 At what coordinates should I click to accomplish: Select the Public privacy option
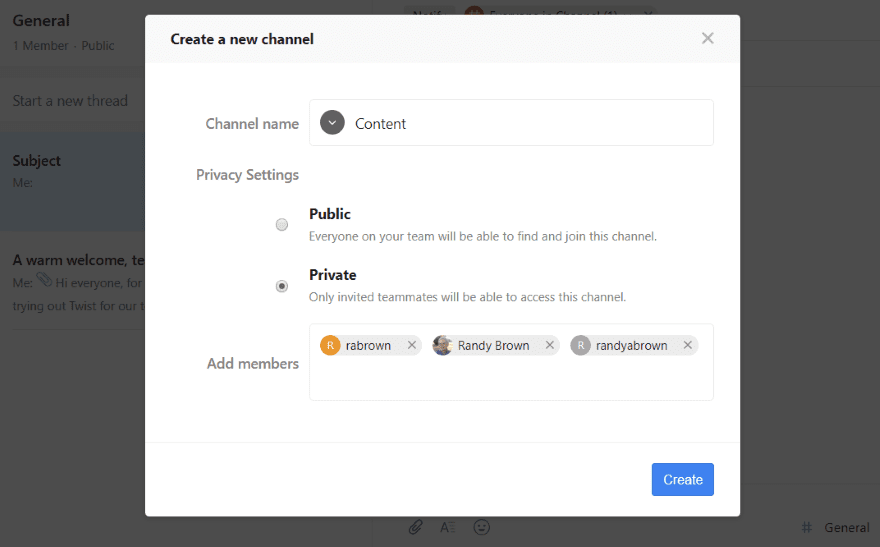click(x=282, y=224)
